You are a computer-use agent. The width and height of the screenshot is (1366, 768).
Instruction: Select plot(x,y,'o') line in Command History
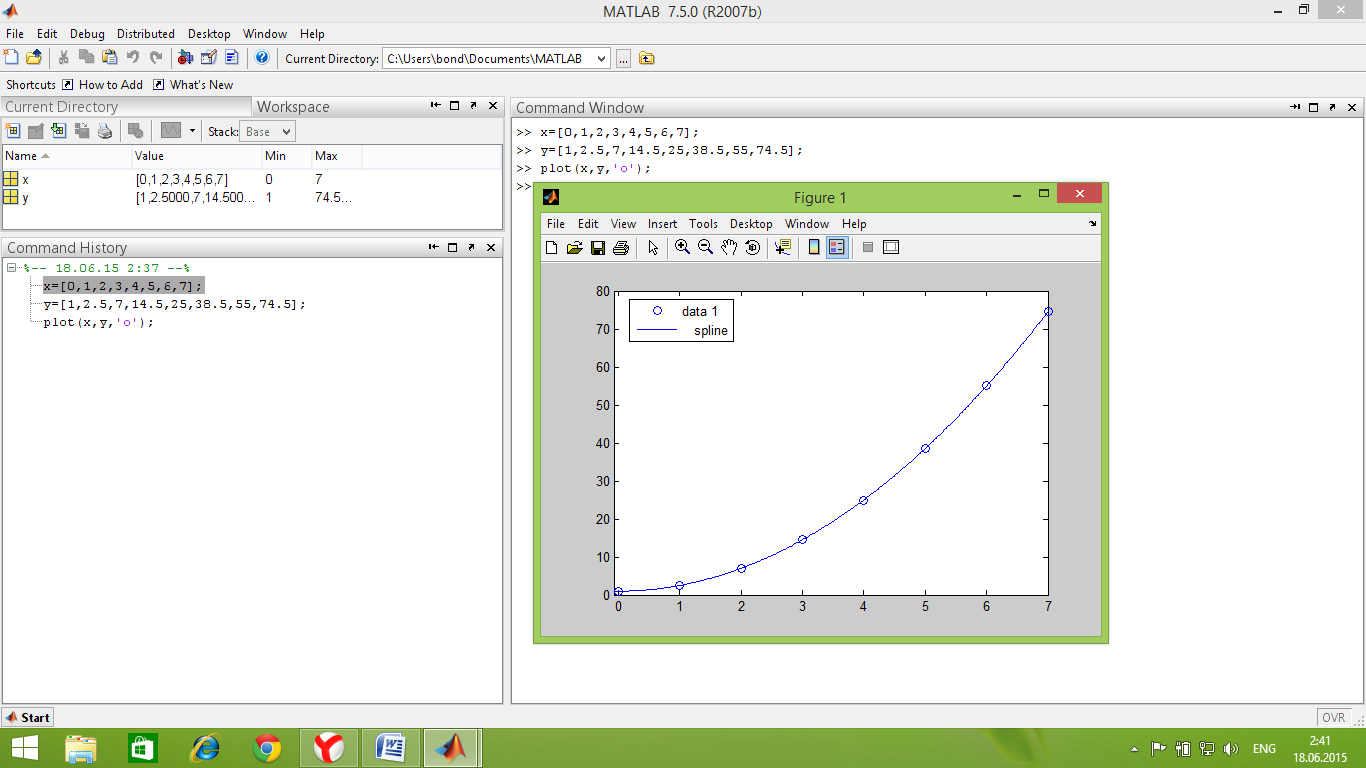click(99, 322)
